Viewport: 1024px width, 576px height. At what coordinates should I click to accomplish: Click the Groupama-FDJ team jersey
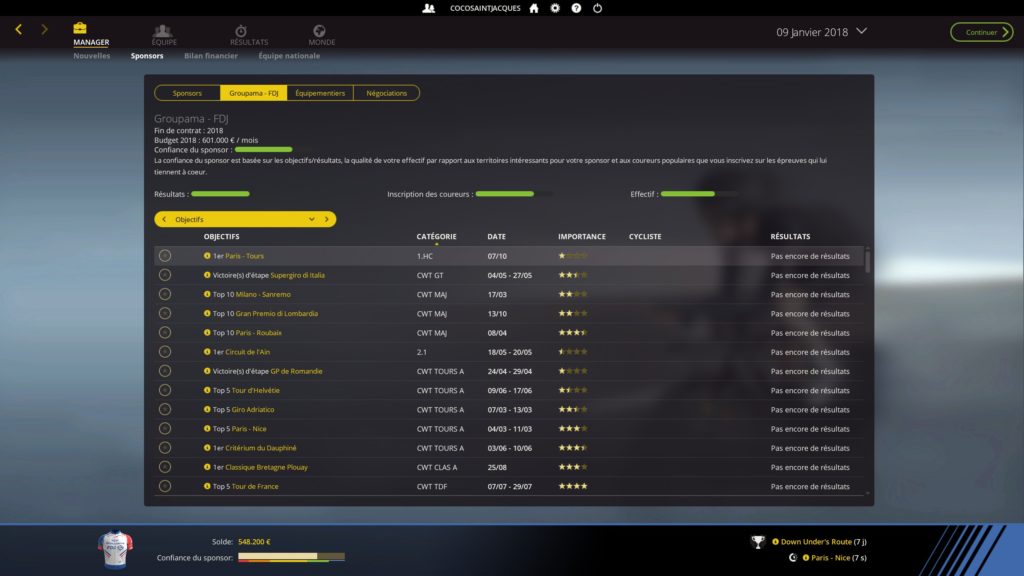113,549
